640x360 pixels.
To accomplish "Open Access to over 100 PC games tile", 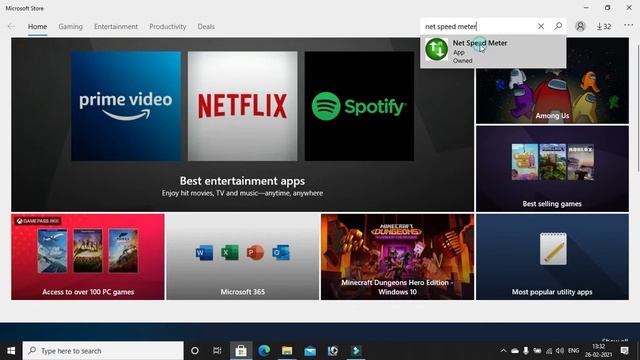I will pyautogui.click(x=88, y=257).
